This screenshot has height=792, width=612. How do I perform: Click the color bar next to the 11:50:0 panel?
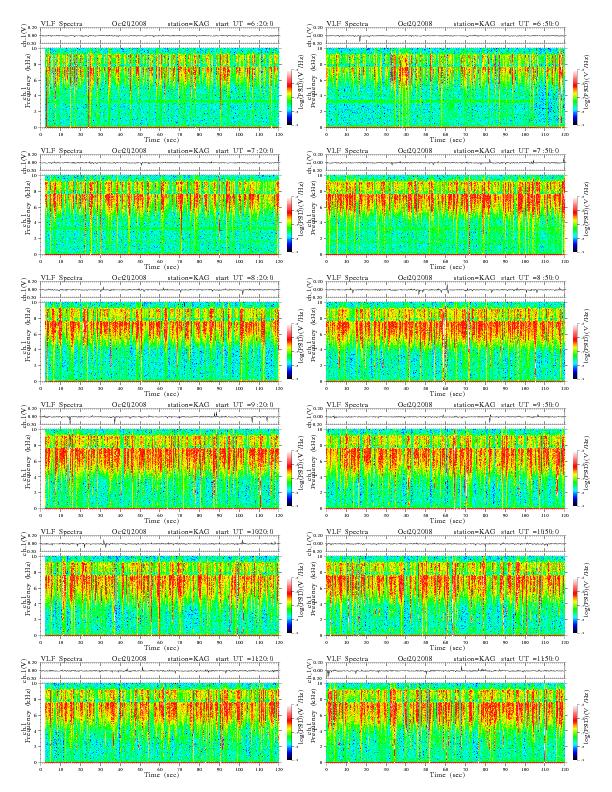[x=575, y=732]
